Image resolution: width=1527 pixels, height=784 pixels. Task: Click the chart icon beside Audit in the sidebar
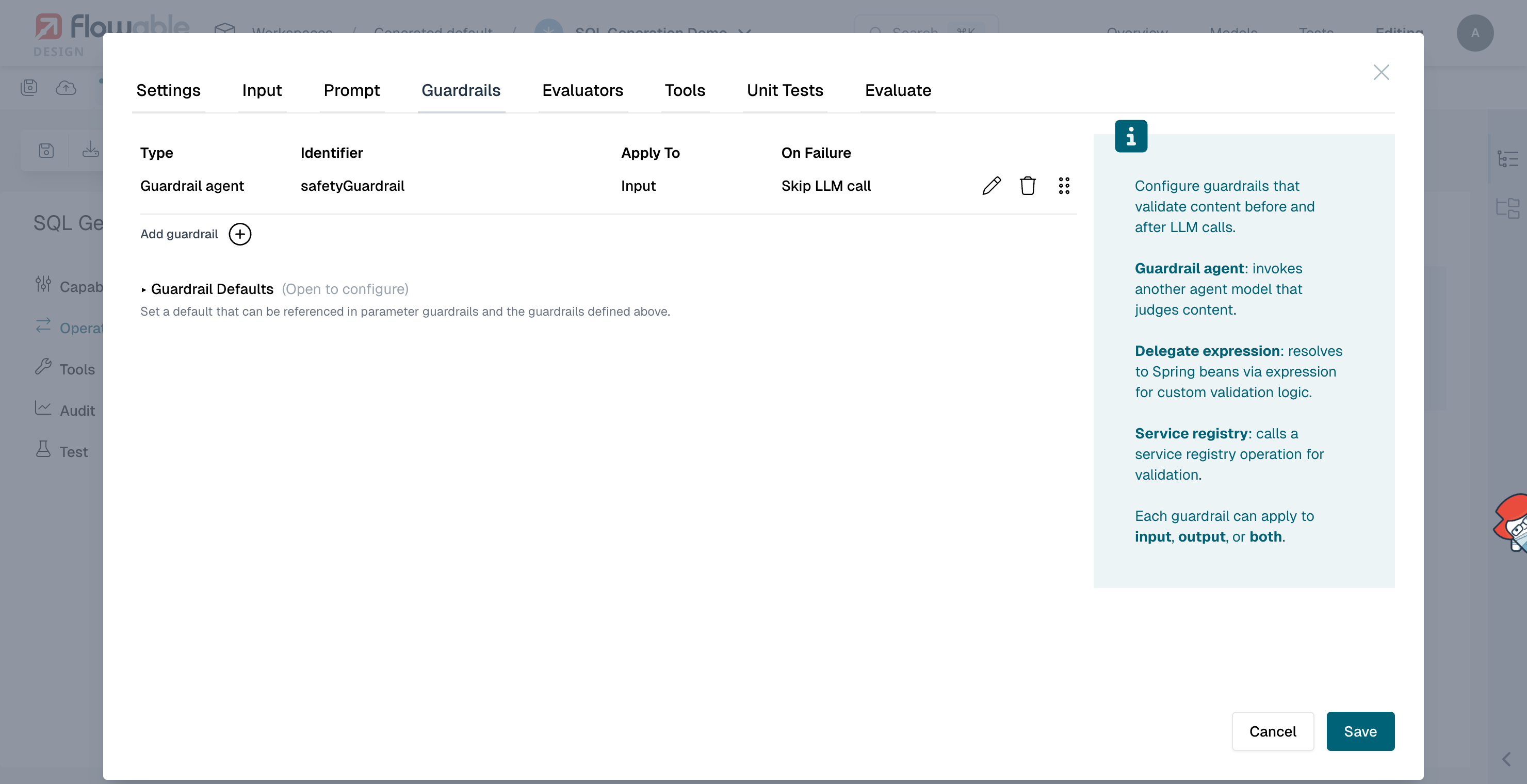[43, 407]
